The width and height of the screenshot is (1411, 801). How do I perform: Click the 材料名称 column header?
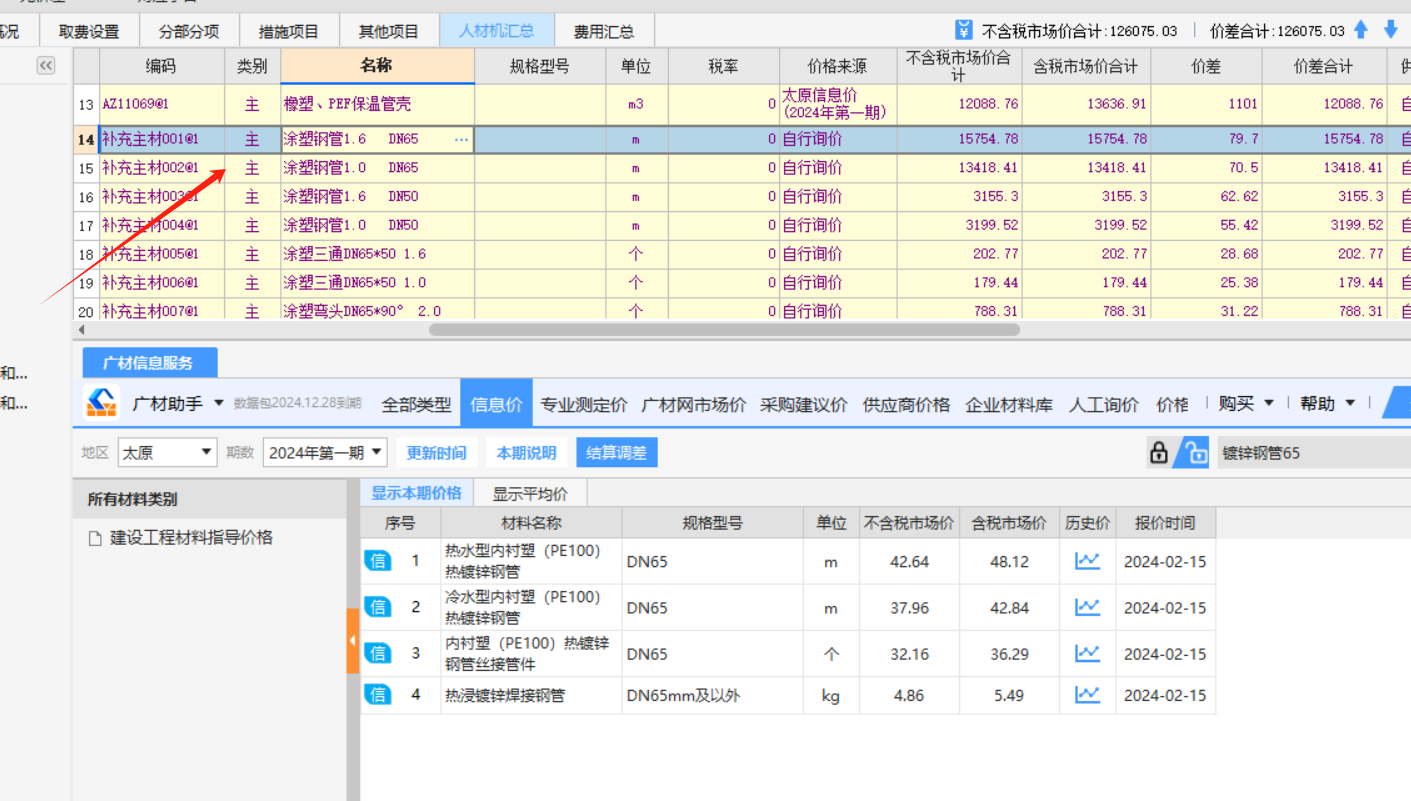point(531,523)
